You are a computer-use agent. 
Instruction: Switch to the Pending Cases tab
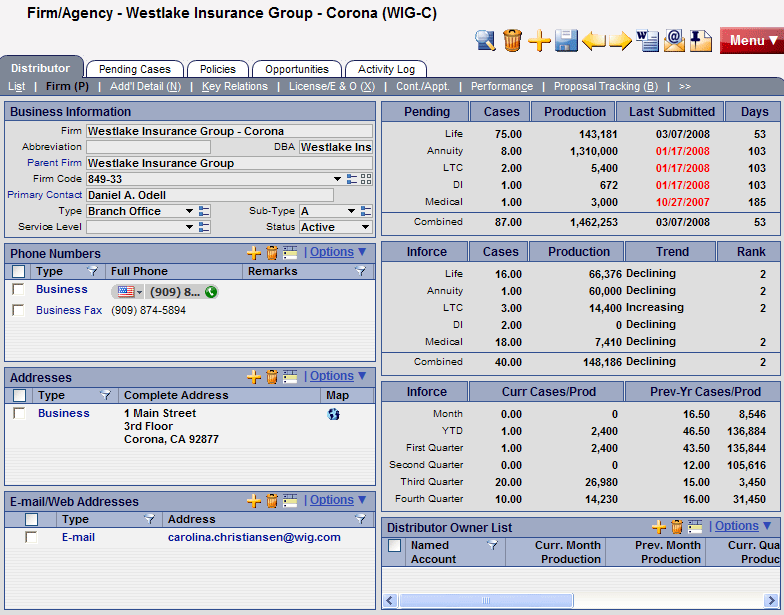135,70
